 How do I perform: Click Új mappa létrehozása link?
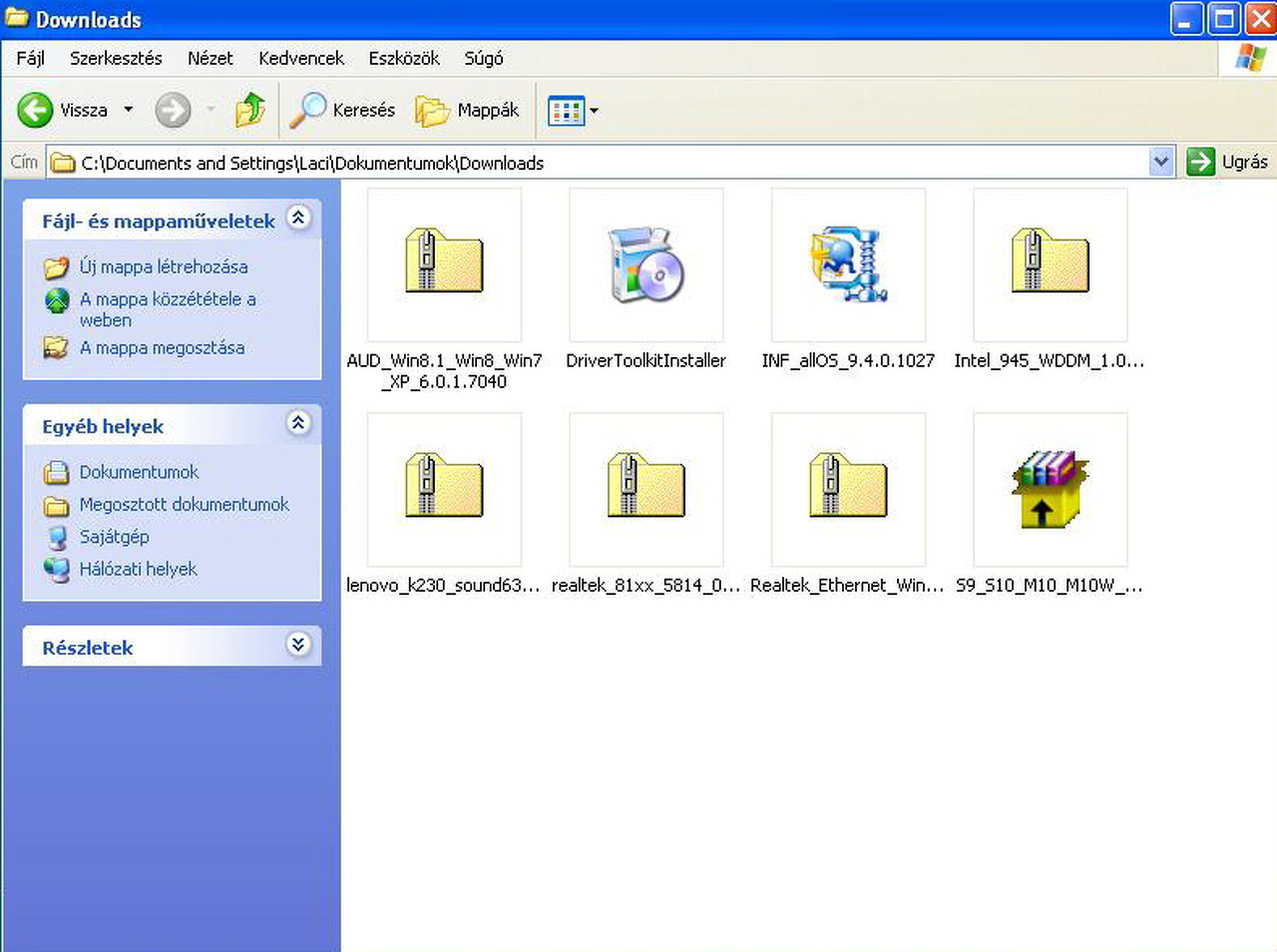(164, 266)
